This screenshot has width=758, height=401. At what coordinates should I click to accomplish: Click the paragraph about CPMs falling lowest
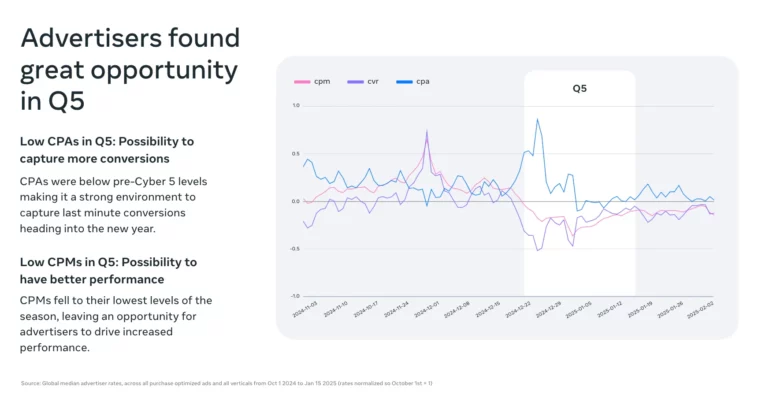point(116,324)
